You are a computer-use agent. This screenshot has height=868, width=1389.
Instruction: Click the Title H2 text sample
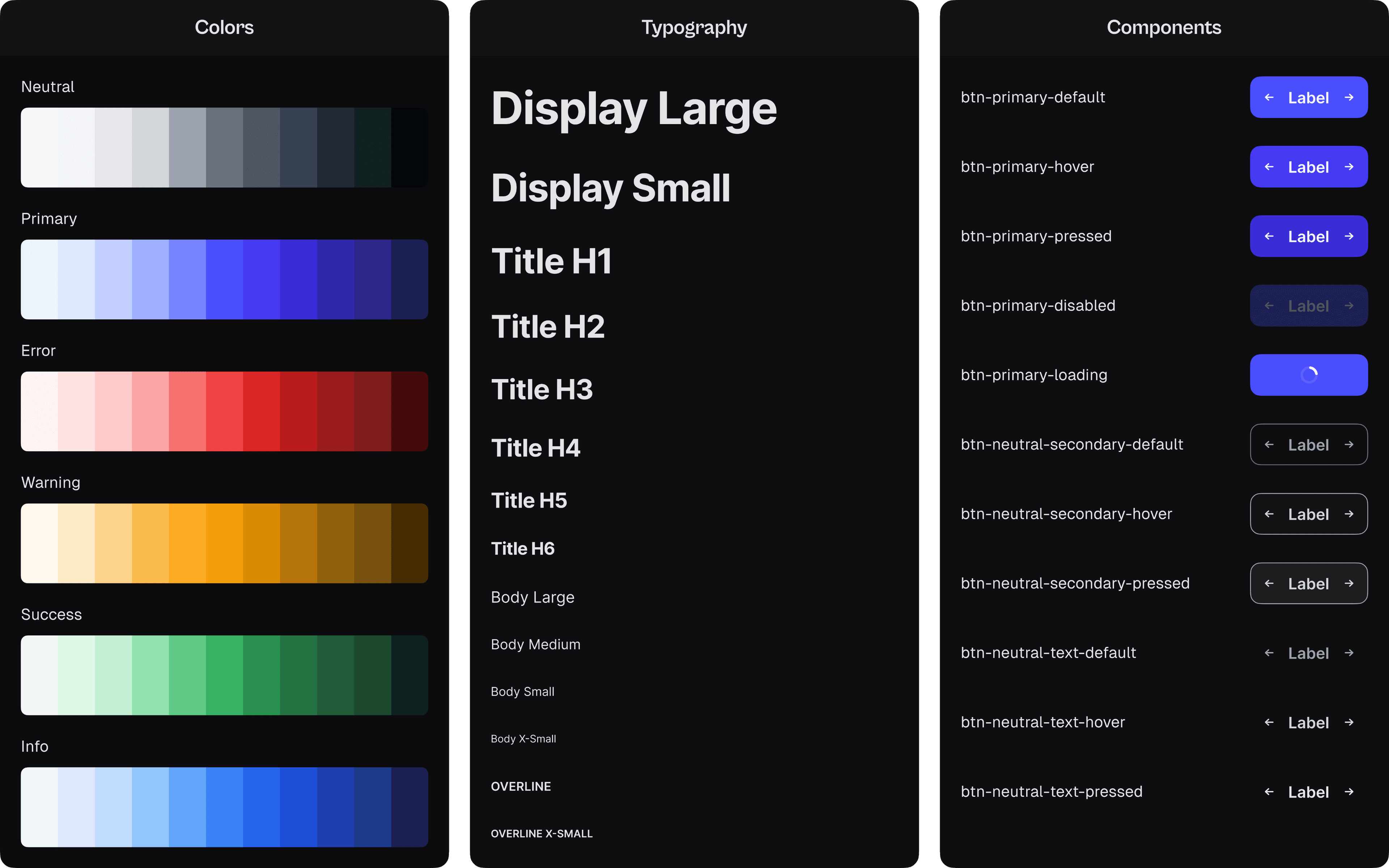point(548,327)
